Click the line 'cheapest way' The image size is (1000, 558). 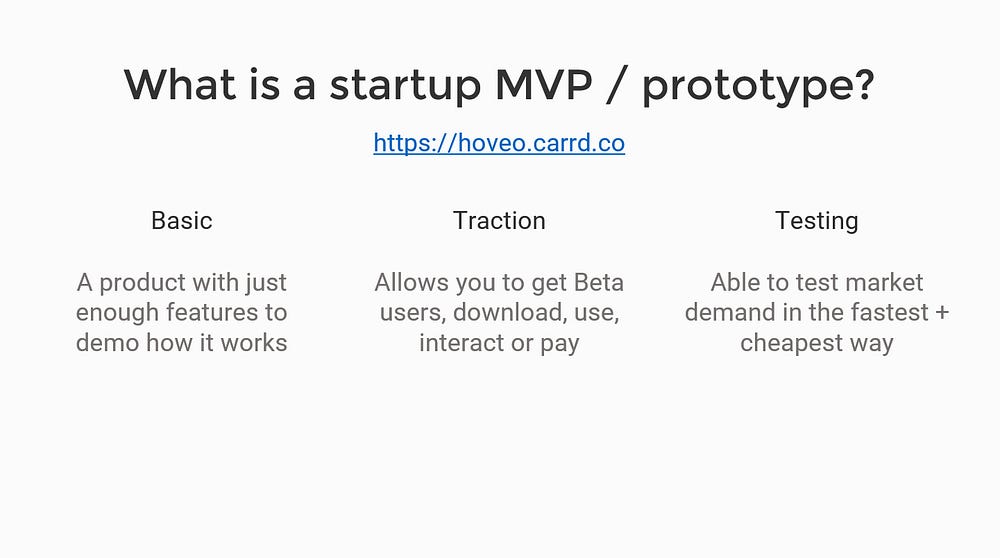(816, 343)
